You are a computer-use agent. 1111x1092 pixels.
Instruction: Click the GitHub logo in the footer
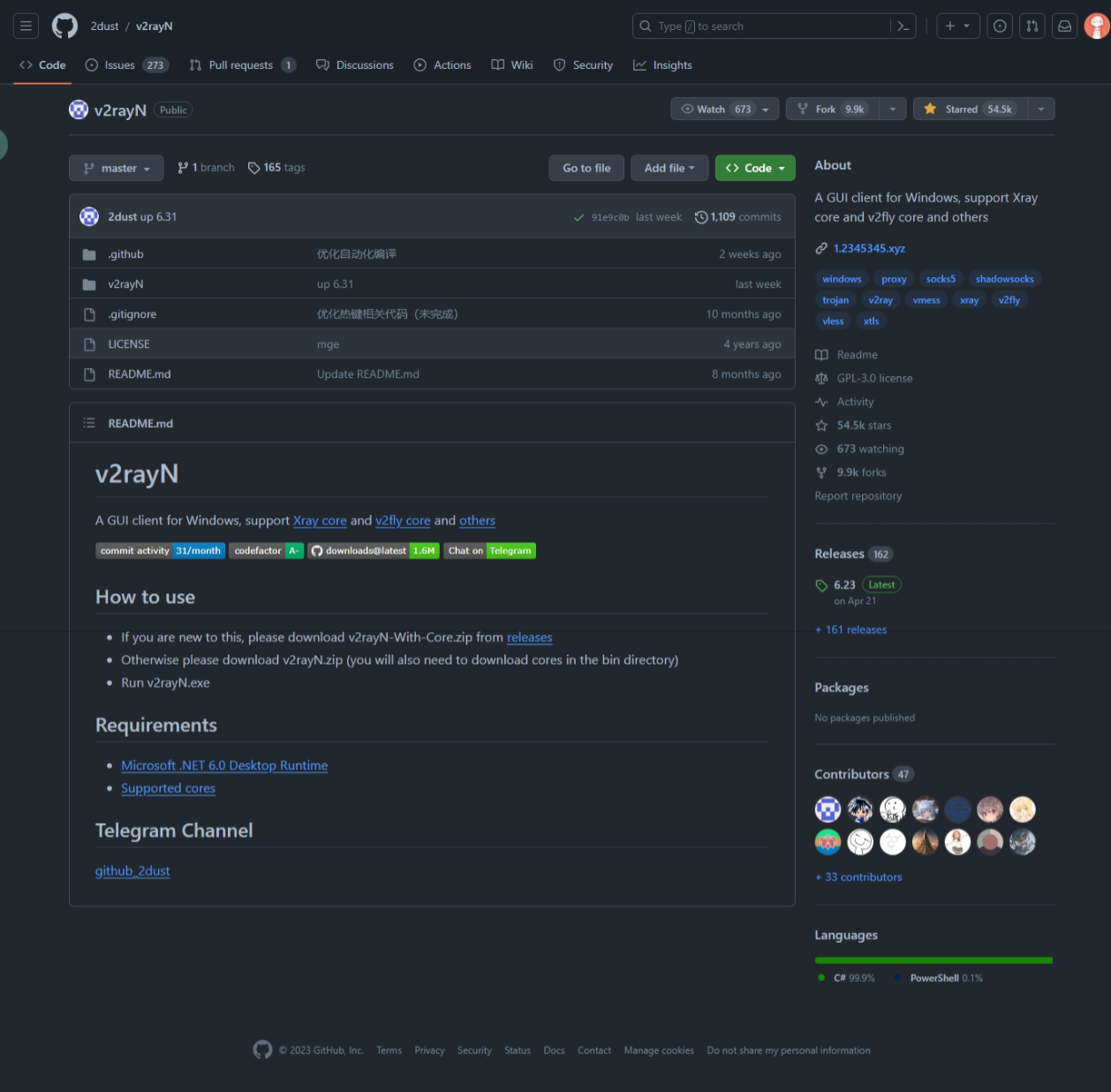[x=262, y=1050]
